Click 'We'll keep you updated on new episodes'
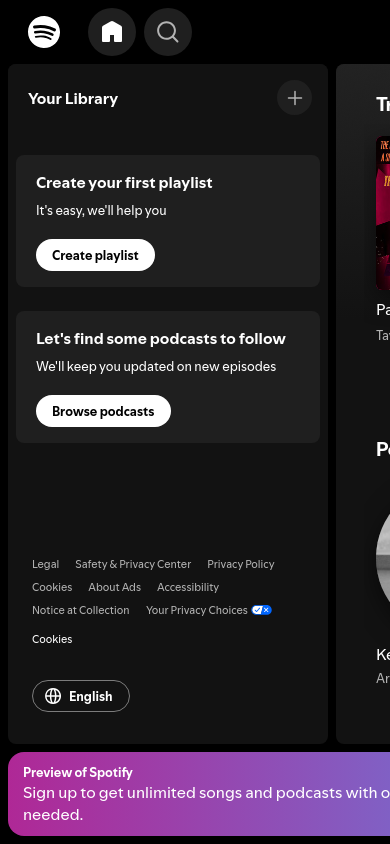 pyautogui.click(x=156, y=367)
